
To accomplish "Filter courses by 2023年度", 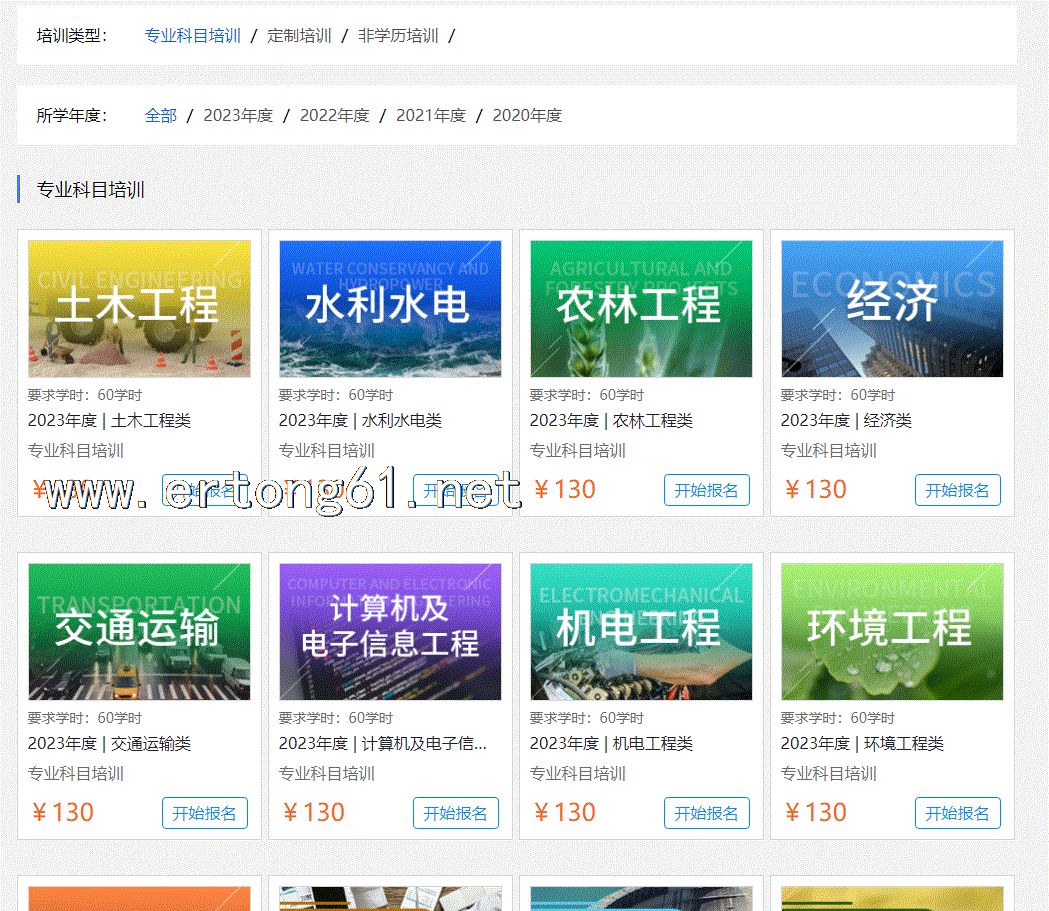I will click(x=238, y=116).
